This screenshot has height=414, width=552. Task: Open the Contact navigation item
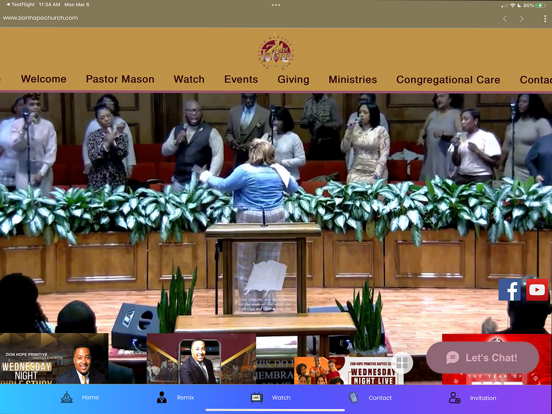tap(535, 80)
